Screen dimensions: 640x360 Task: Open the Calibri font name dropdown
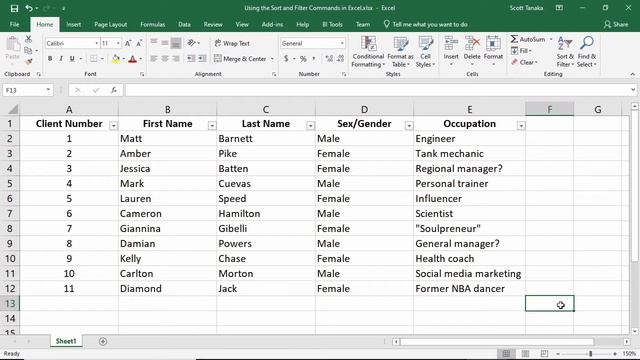coord(97,43)
